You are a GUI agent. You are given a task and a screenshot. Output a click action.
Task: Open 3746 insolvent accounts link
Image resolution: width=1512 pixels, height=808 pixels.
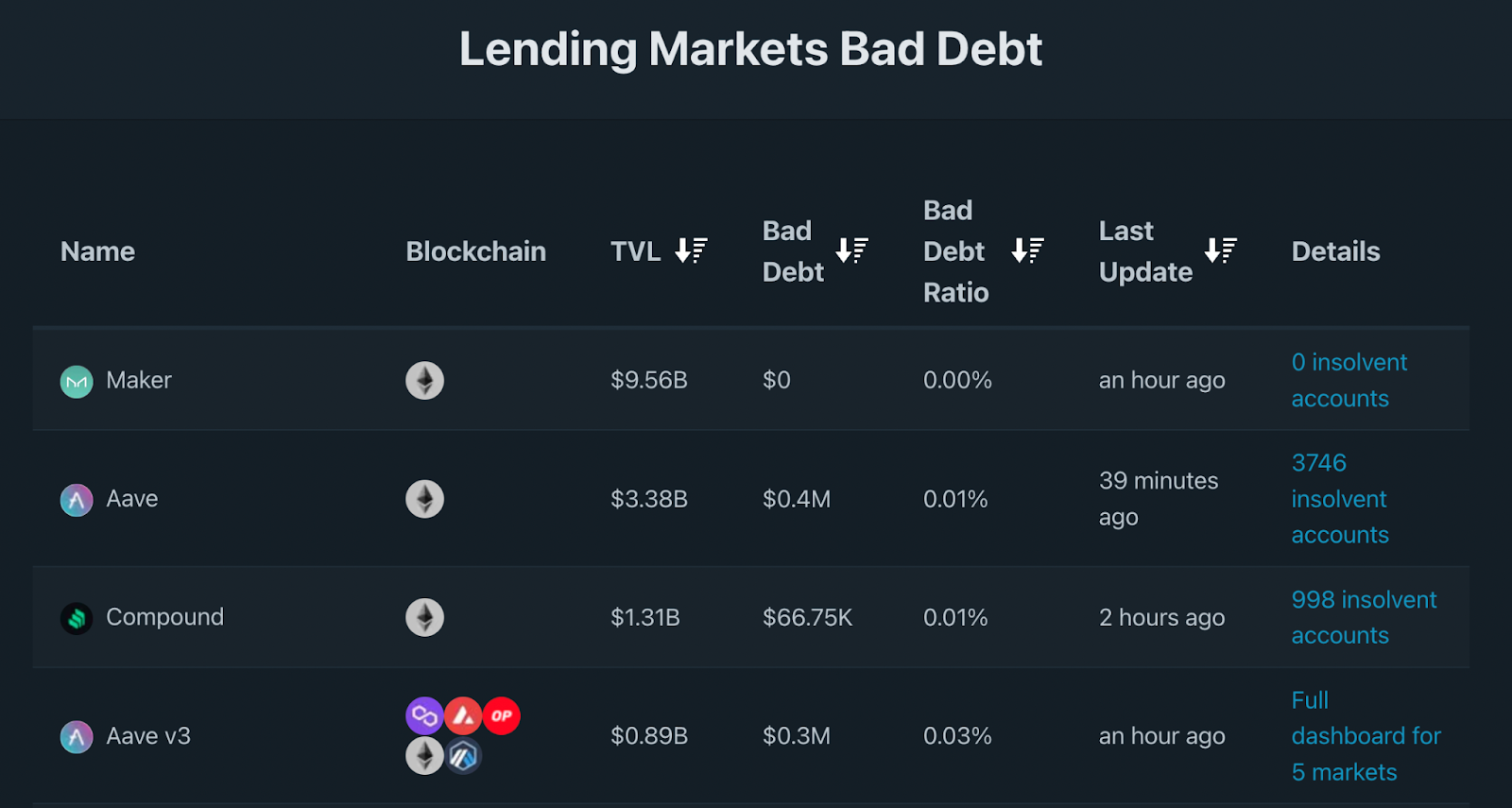click(x=1340, y=498)
